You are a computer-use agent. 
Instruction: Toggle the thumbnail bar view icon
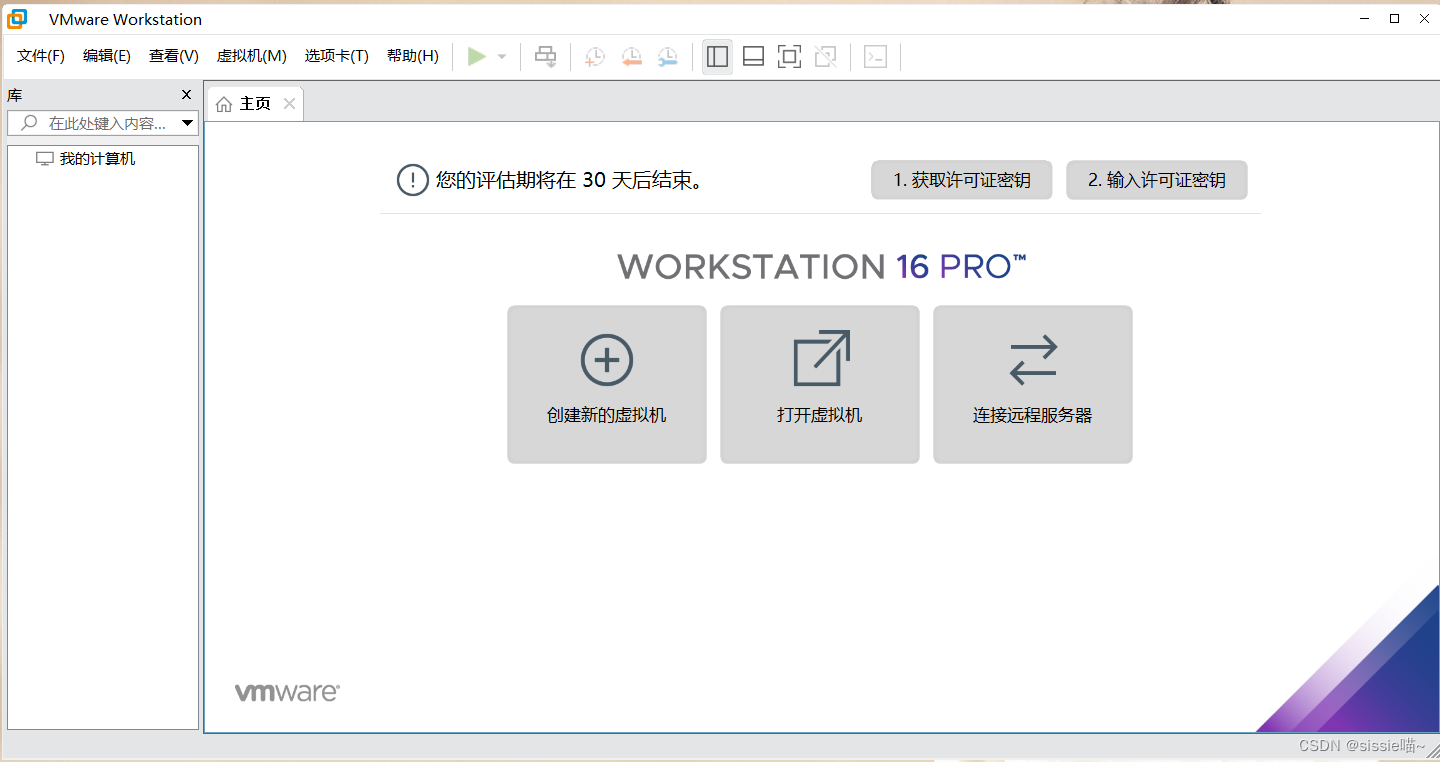[x=753, y=57]
